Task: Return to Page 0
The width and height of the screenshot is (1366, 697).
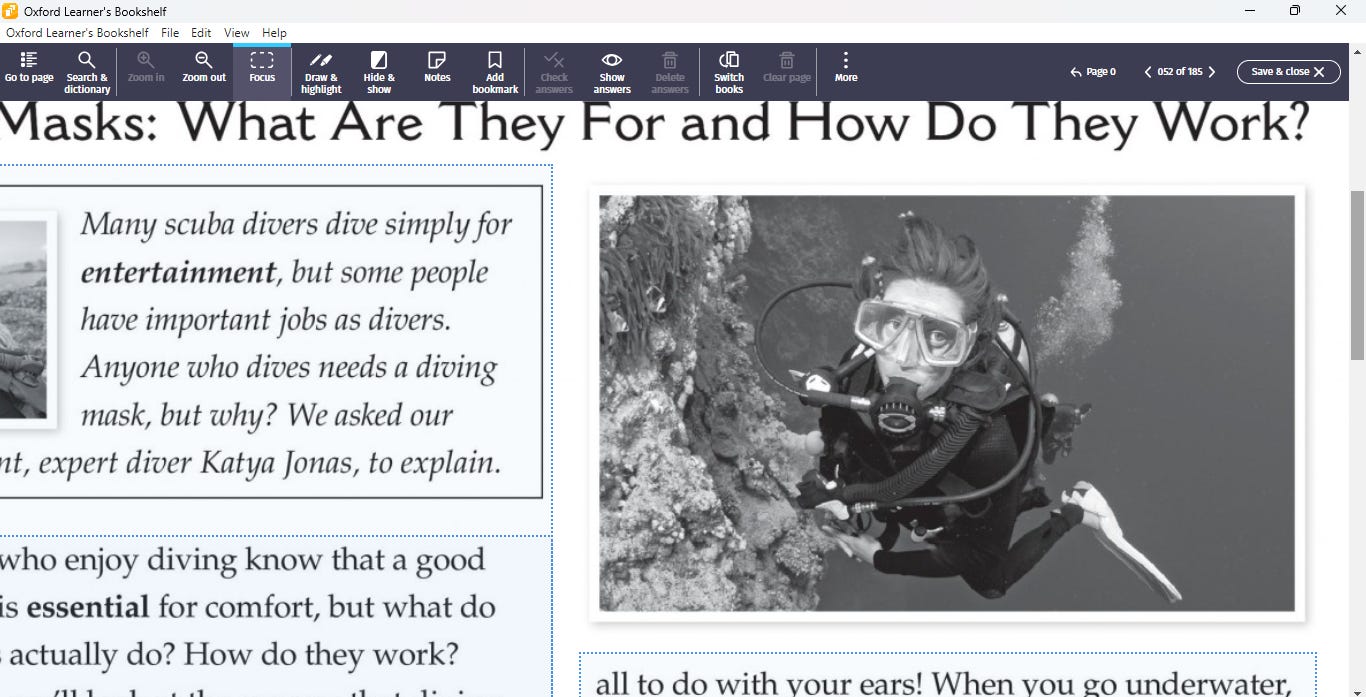Action: coord(1093,72)
